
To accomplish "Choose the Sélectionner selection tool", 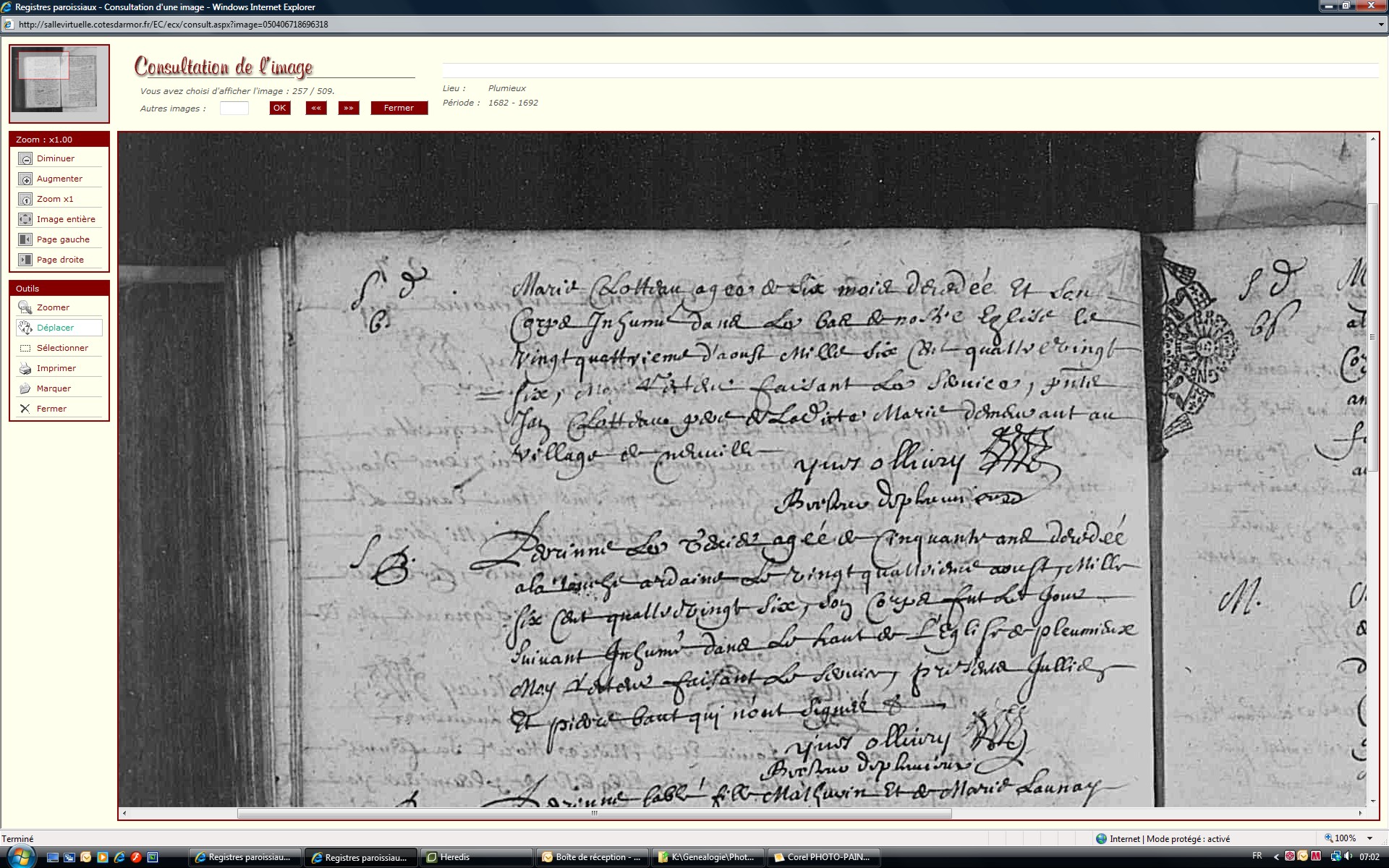I will click(x=25, y=349).
